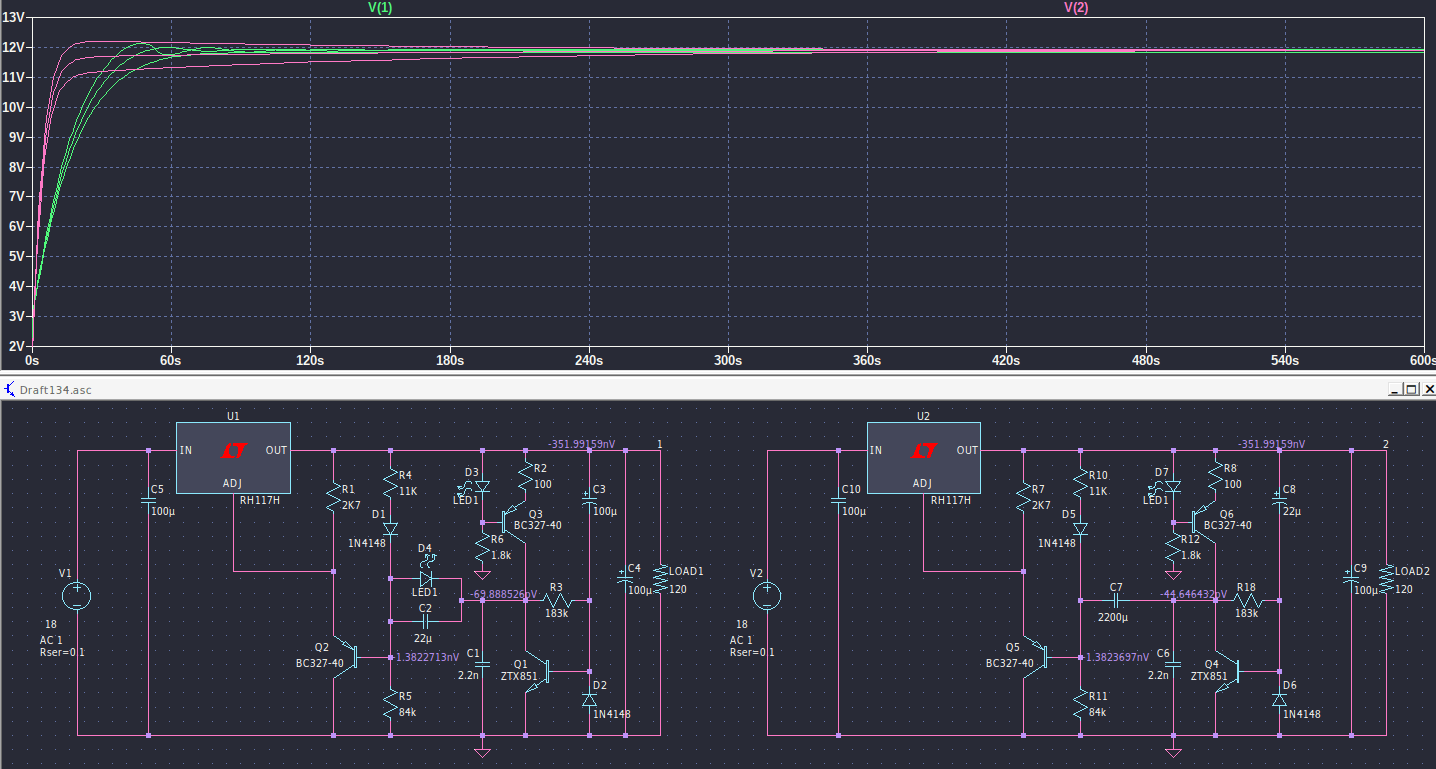Click resistor R6 1.8k symbol
The width and height of the screenshot is (1436, 769).
tap(482, 548)
